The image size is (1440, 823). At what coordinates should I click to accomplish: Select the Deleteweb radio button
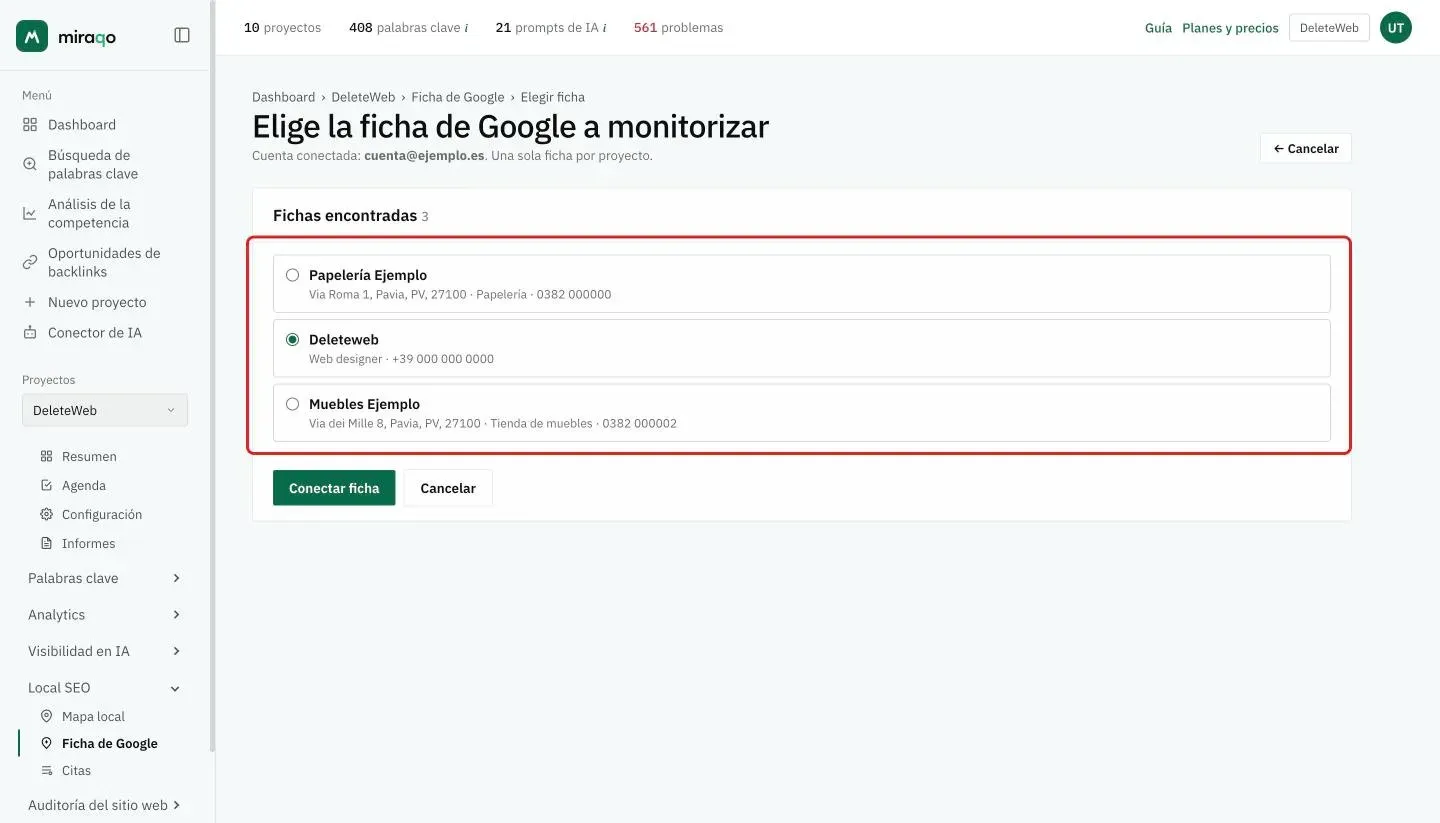pyautogui.click(x=293, y=340)
